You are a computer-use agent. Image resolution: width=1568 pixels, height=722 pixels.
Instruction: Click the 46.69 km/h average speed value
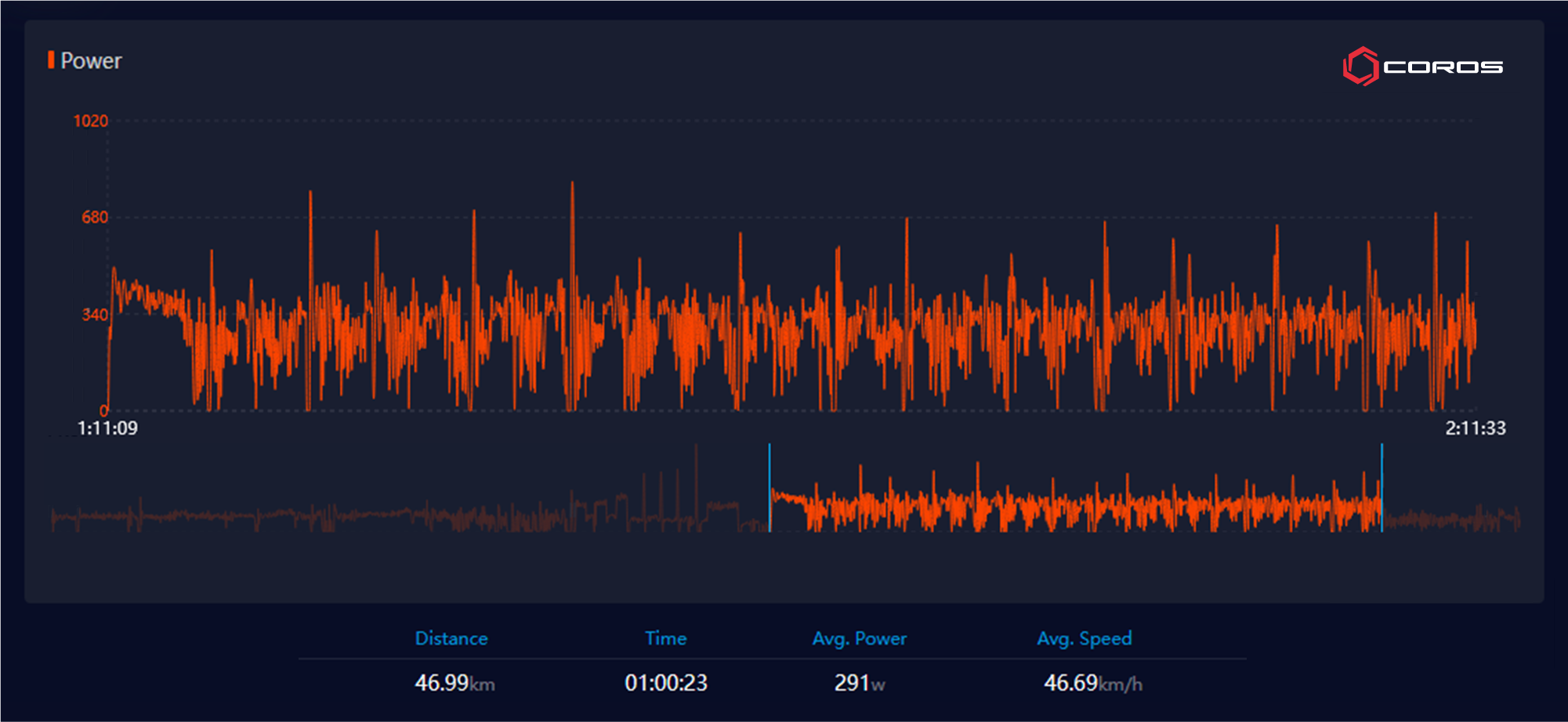coord(1092,683)
